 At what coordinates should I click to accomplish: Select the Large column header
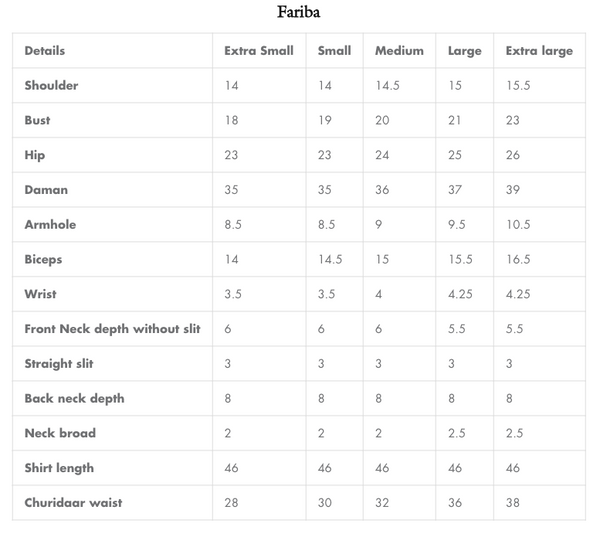tap(465, 51)
